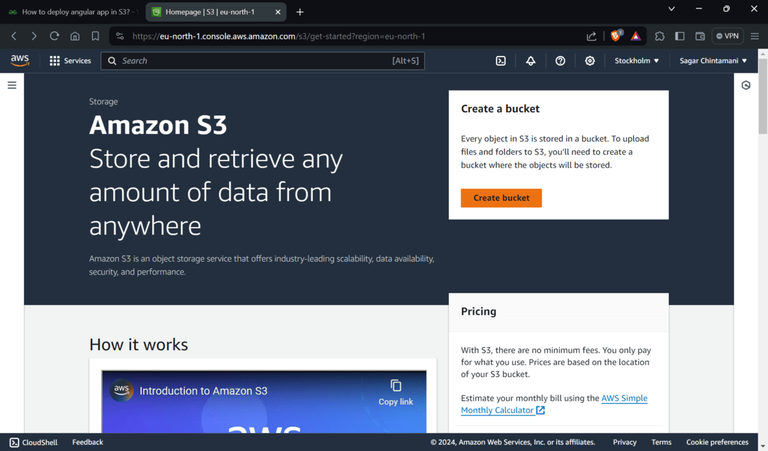Open the help question mark icon
The image size is (768, 451).
click(x=560, y=61)
